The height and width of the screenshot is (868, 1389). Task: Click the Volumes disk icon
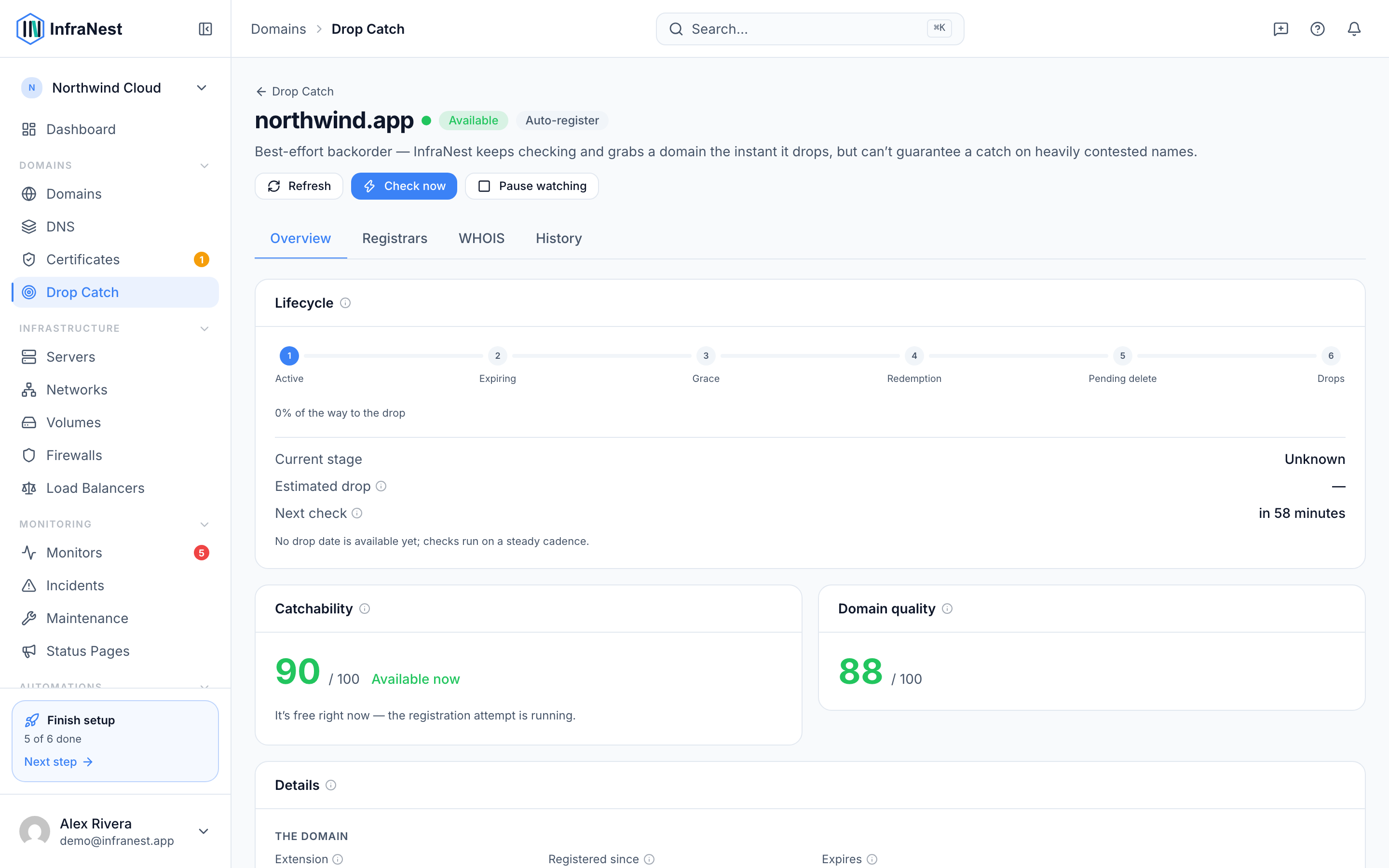tap(29, 422)
